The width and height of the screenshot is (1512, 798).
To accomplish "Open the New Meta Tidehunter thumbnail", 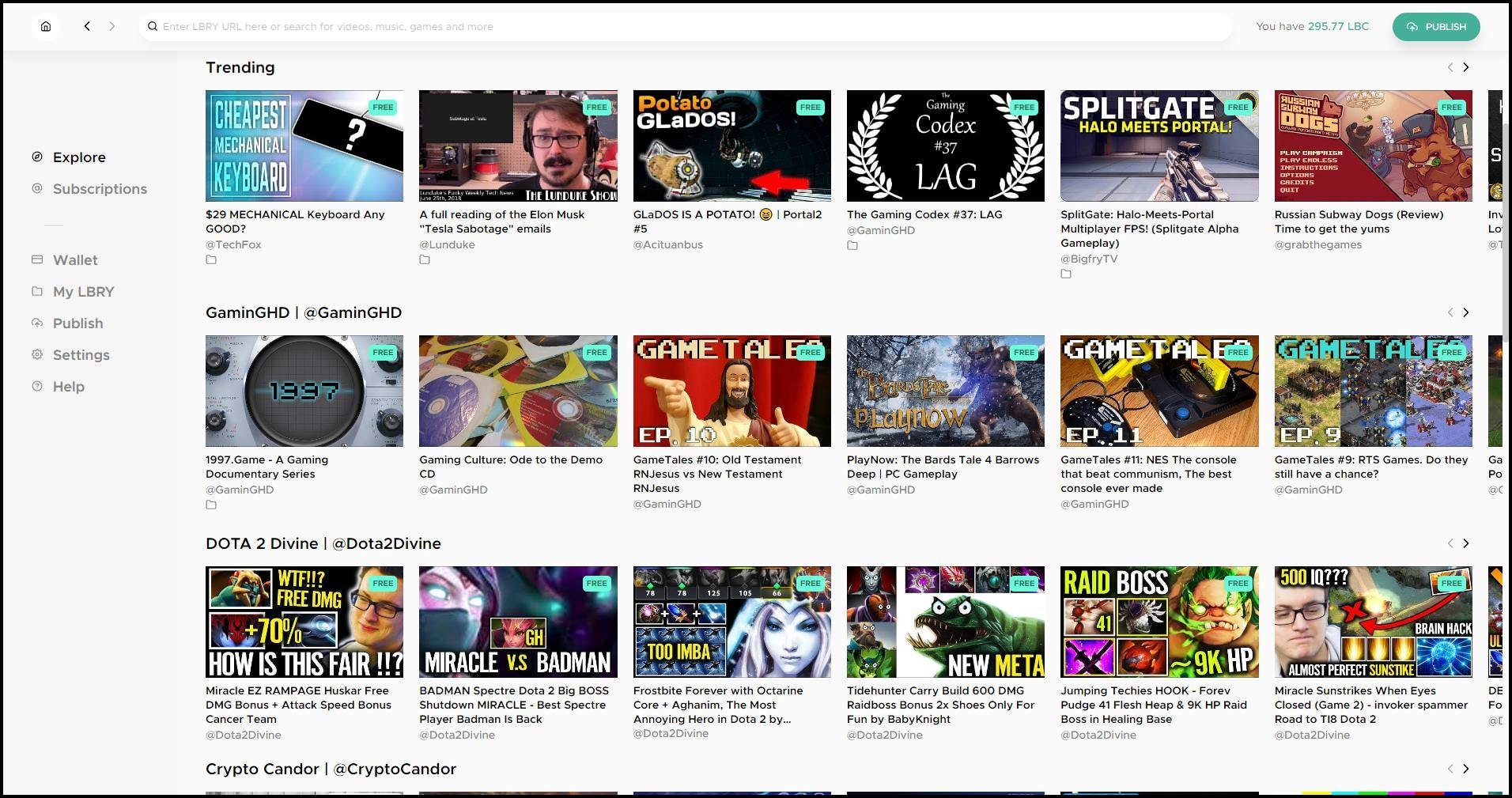I will pyautogui.click(x=946, y=622).
